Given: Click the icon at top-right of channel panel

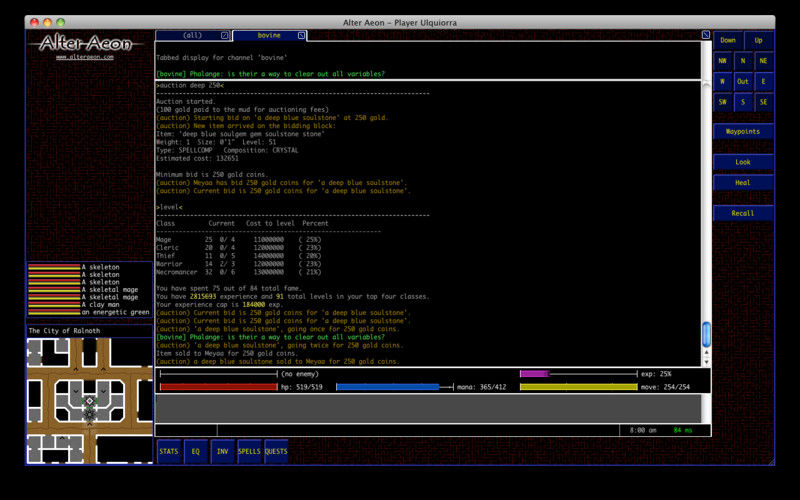Looking at the screenshot, I should coord(705,35).
